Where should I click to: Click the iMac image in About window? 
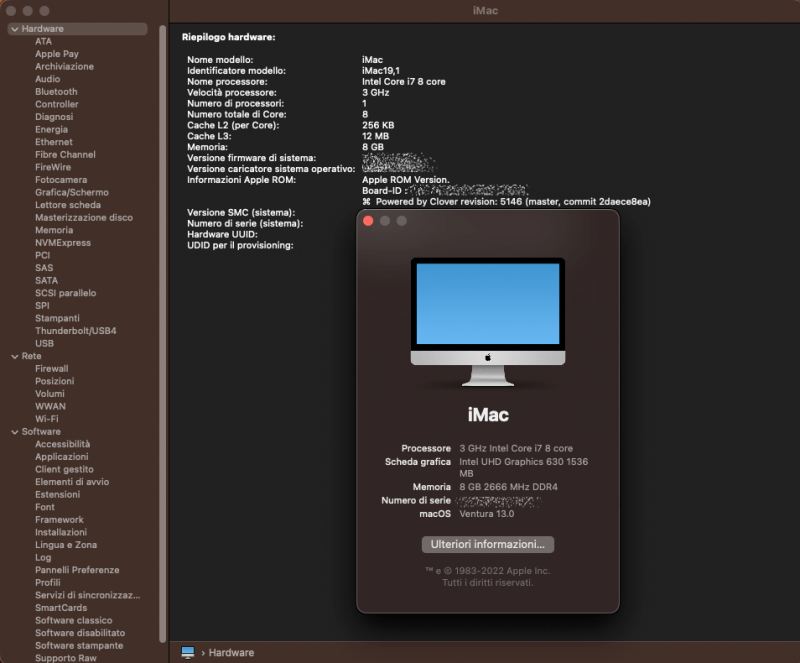(488, 322)
